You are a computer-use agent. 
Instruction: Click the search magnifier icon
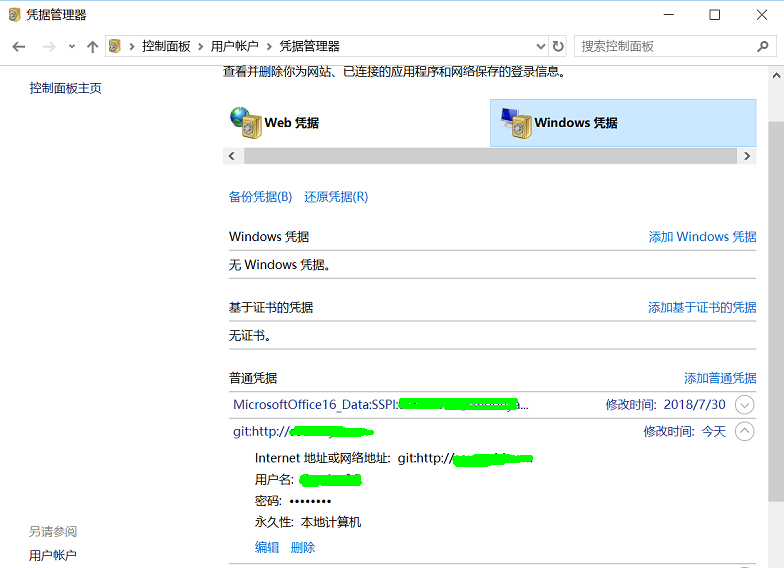763,46
